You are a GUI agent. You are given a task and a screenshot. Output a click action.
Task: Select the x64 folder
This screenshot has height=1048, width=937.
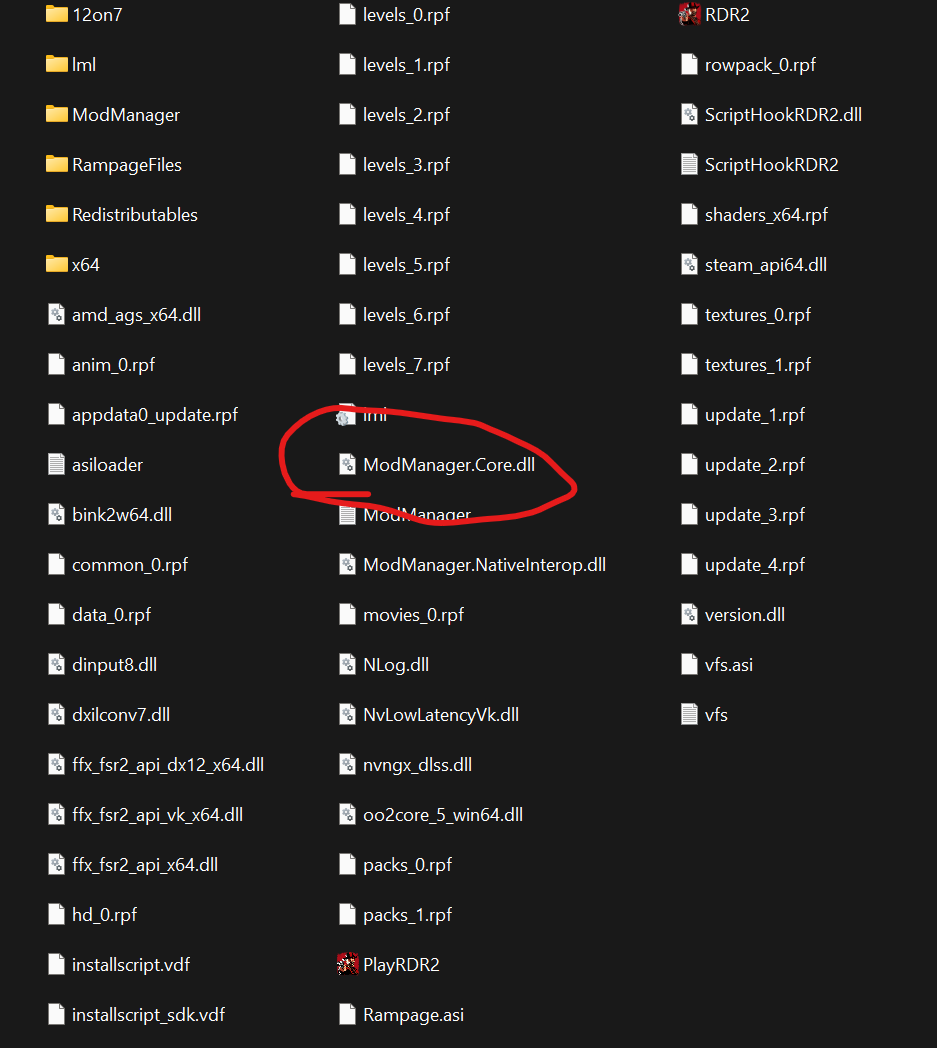click(73, 265)
